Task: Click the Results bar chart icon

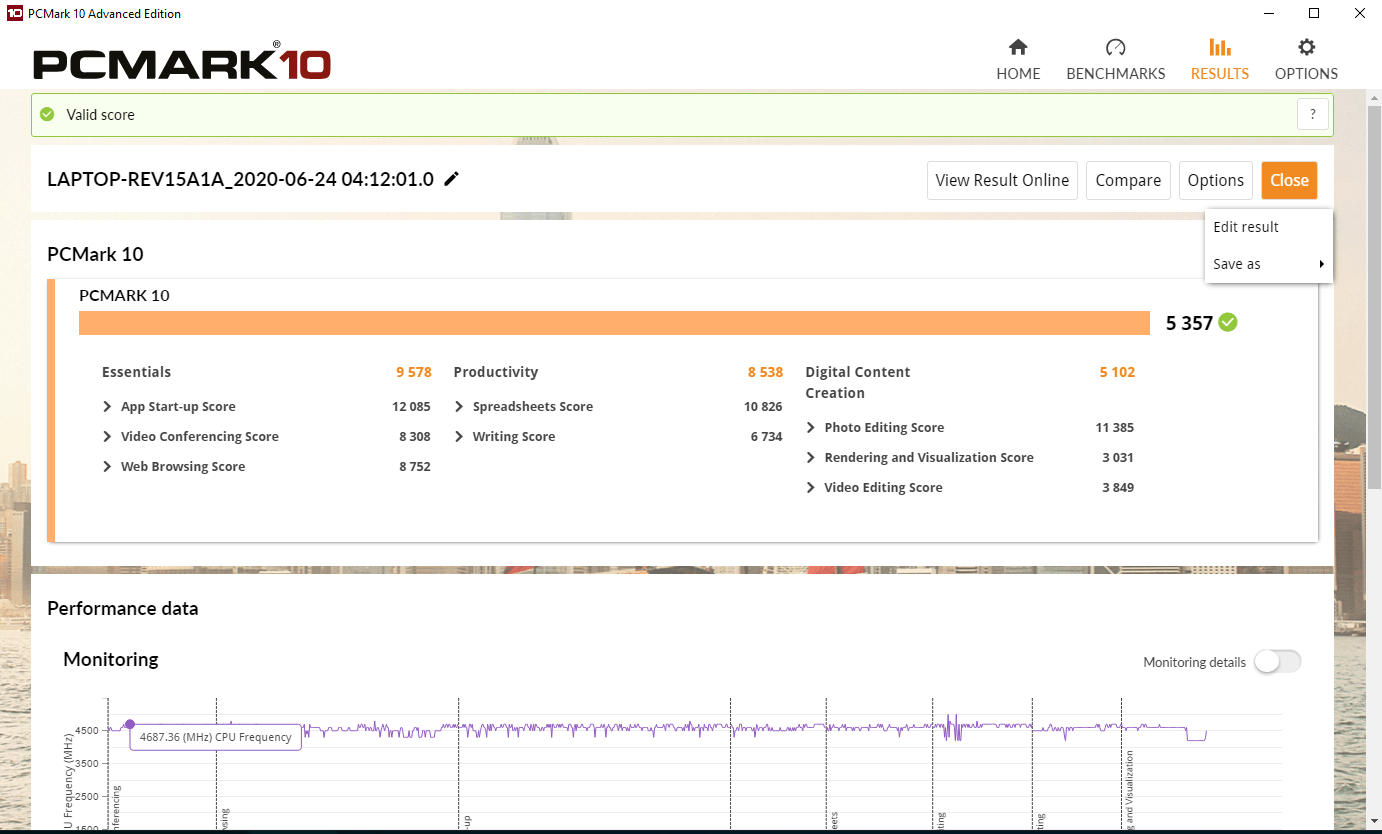Action: coord(1219,47)
